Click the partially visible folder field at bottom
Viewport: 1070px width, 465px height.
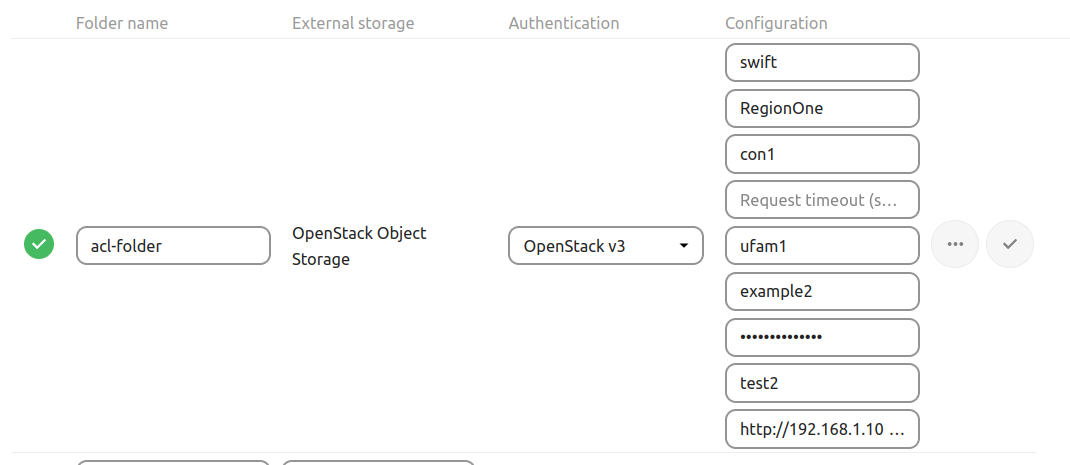(173, 462)
